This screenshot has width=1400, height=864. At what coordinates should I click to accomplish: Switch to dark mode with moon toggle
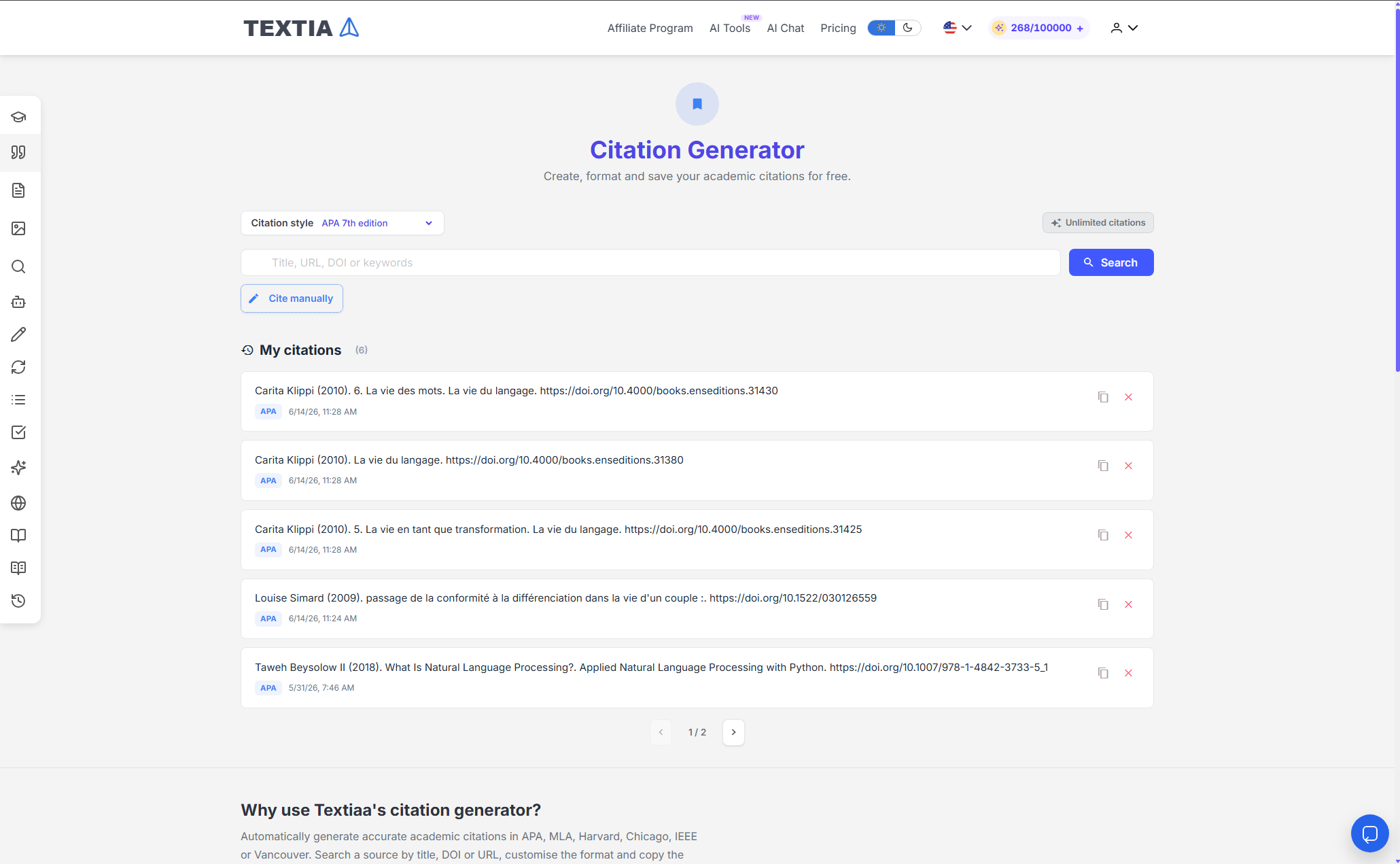click(x=908, y=28)
